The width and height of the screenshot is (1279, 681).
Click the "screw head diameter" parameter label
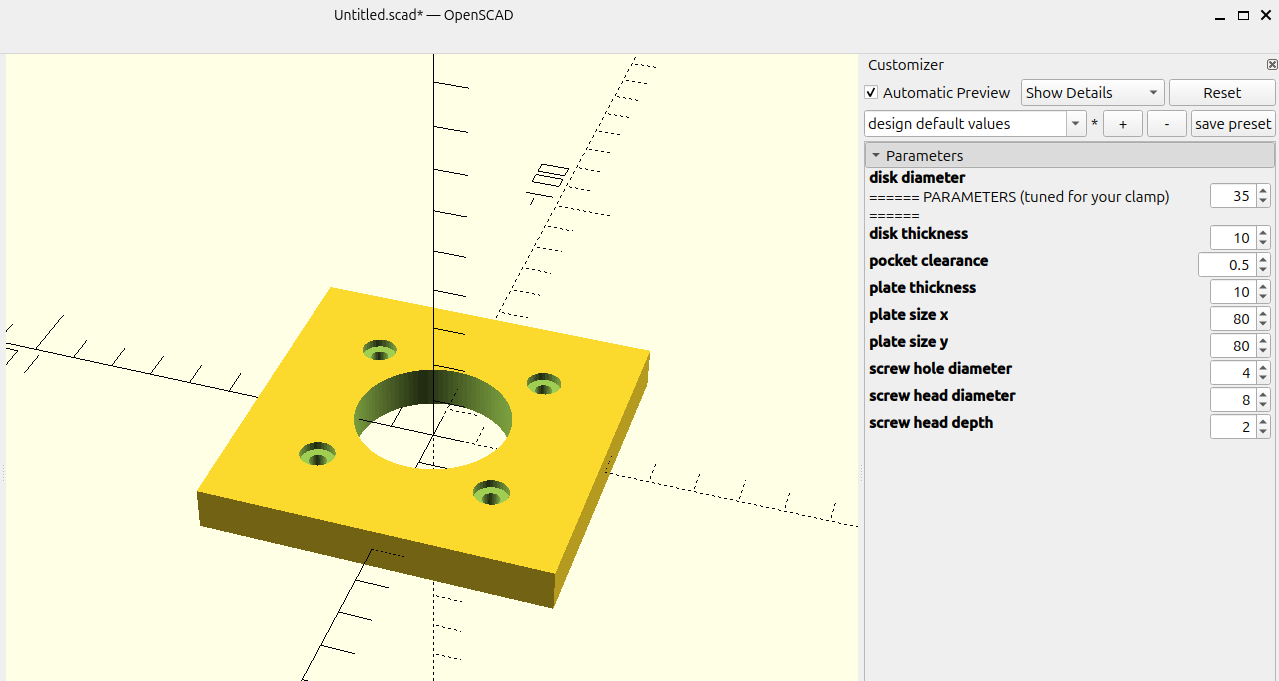[x=942, y=396]
